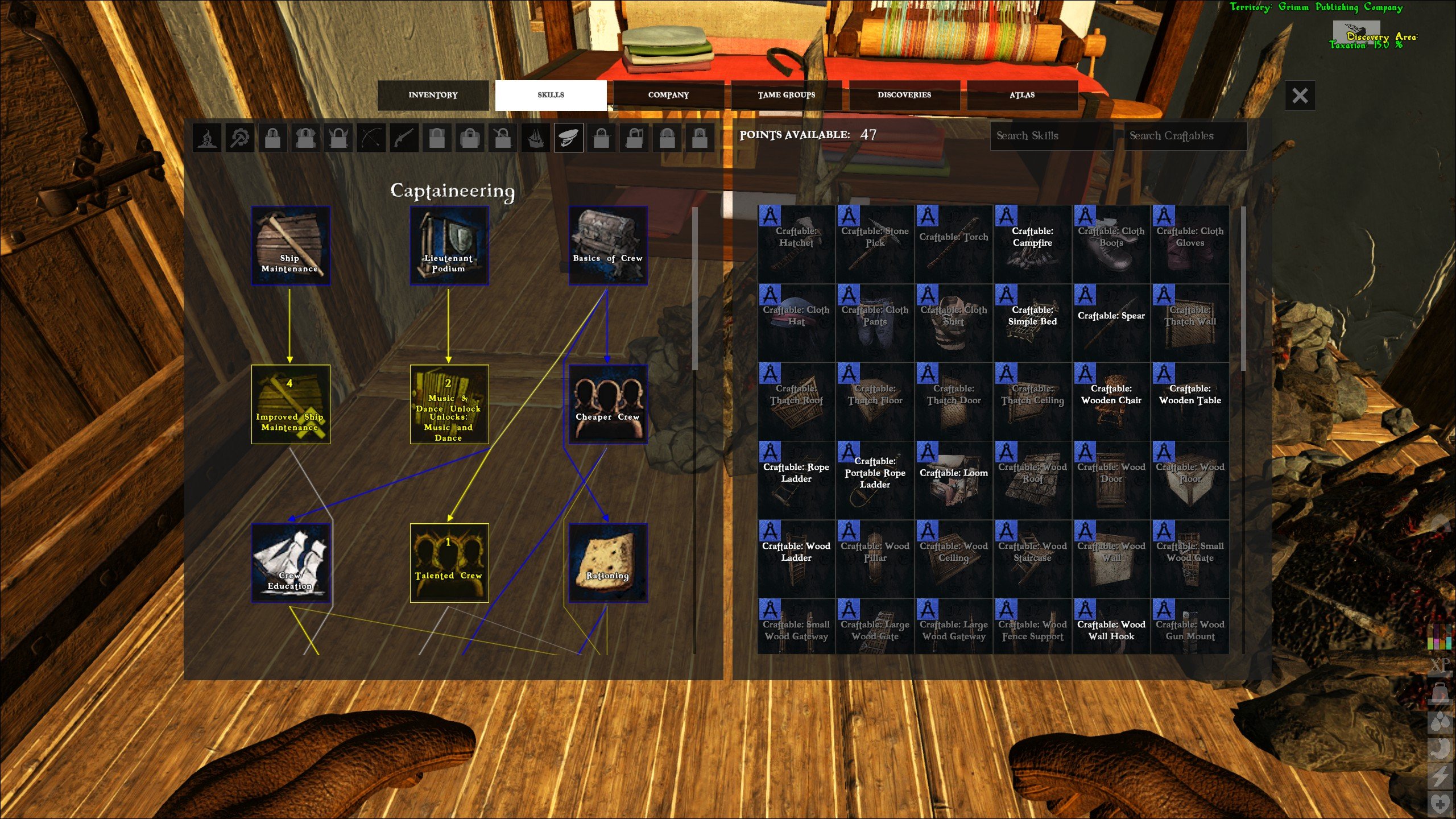The height and width of the screenshot is (819, 1456).
Task: Click the Crew Education skill icon
Action: coord(290,562)
